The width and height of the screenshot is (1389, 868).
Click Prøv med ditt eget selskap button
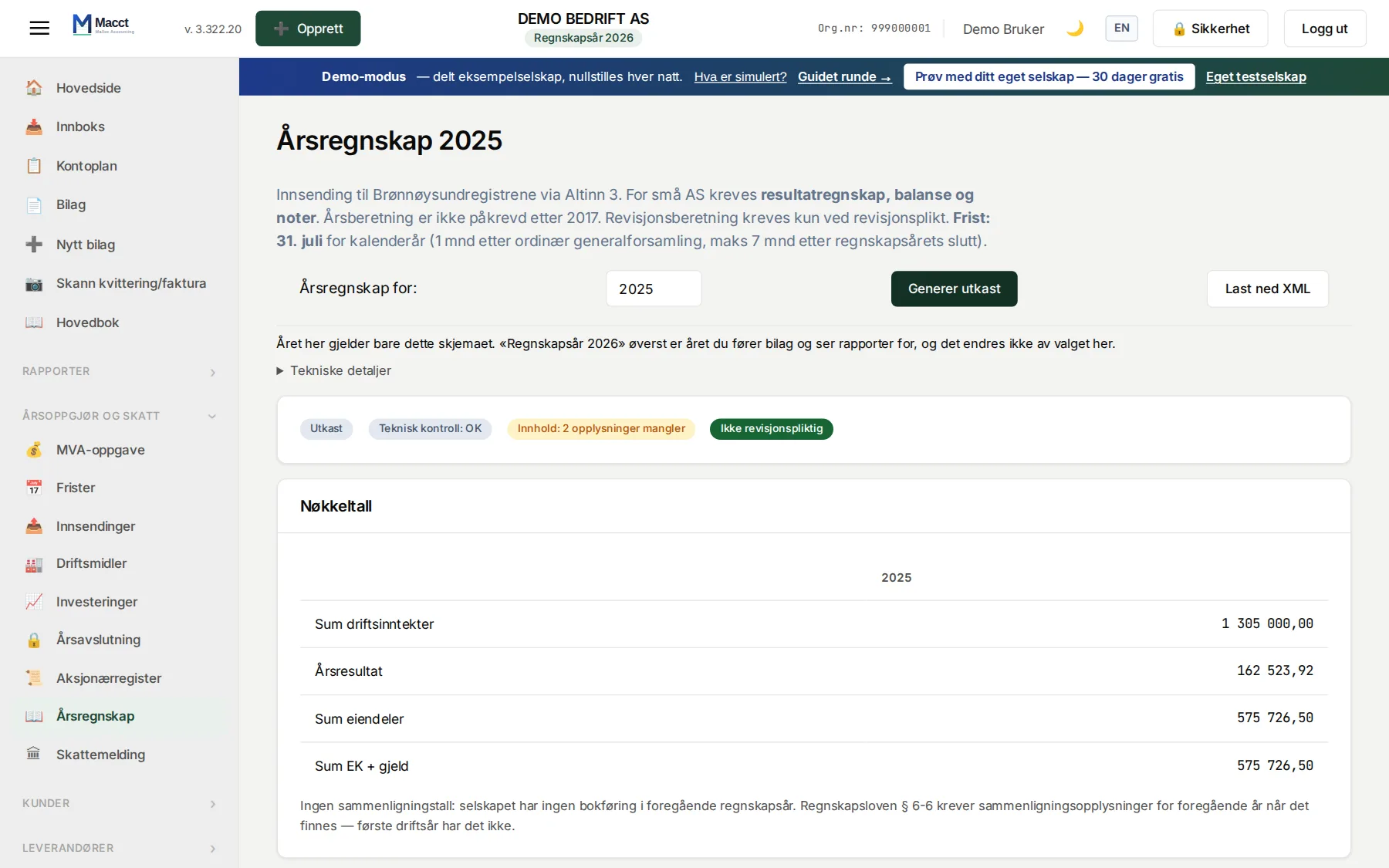click(x=1049, y=76)
